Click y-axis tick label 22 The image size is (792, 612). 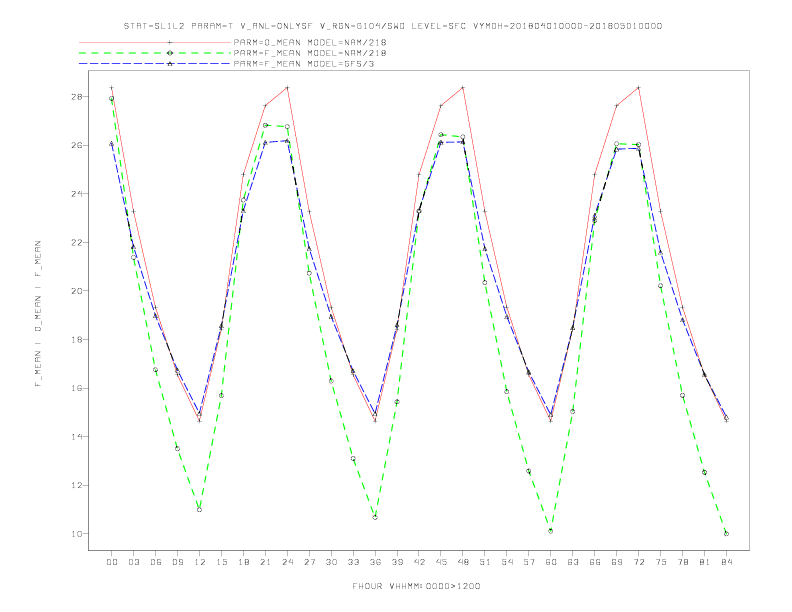point(77,242)
